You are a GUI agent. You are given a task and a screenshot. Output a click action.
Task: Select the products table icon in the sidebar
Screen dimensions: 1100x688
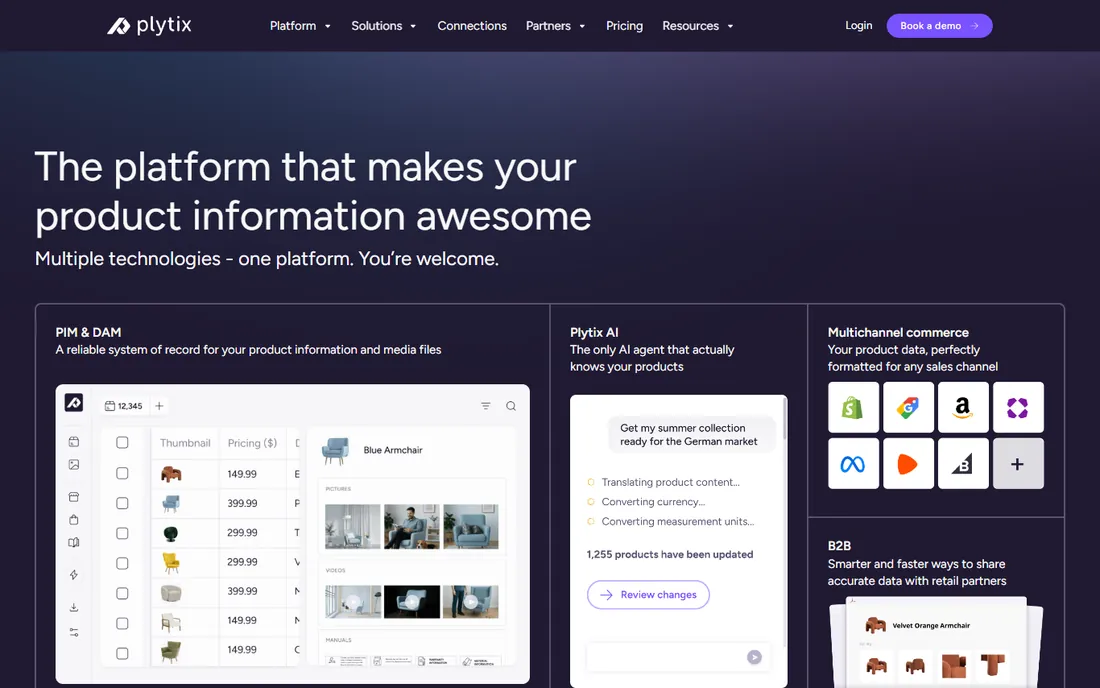[74, 442]
